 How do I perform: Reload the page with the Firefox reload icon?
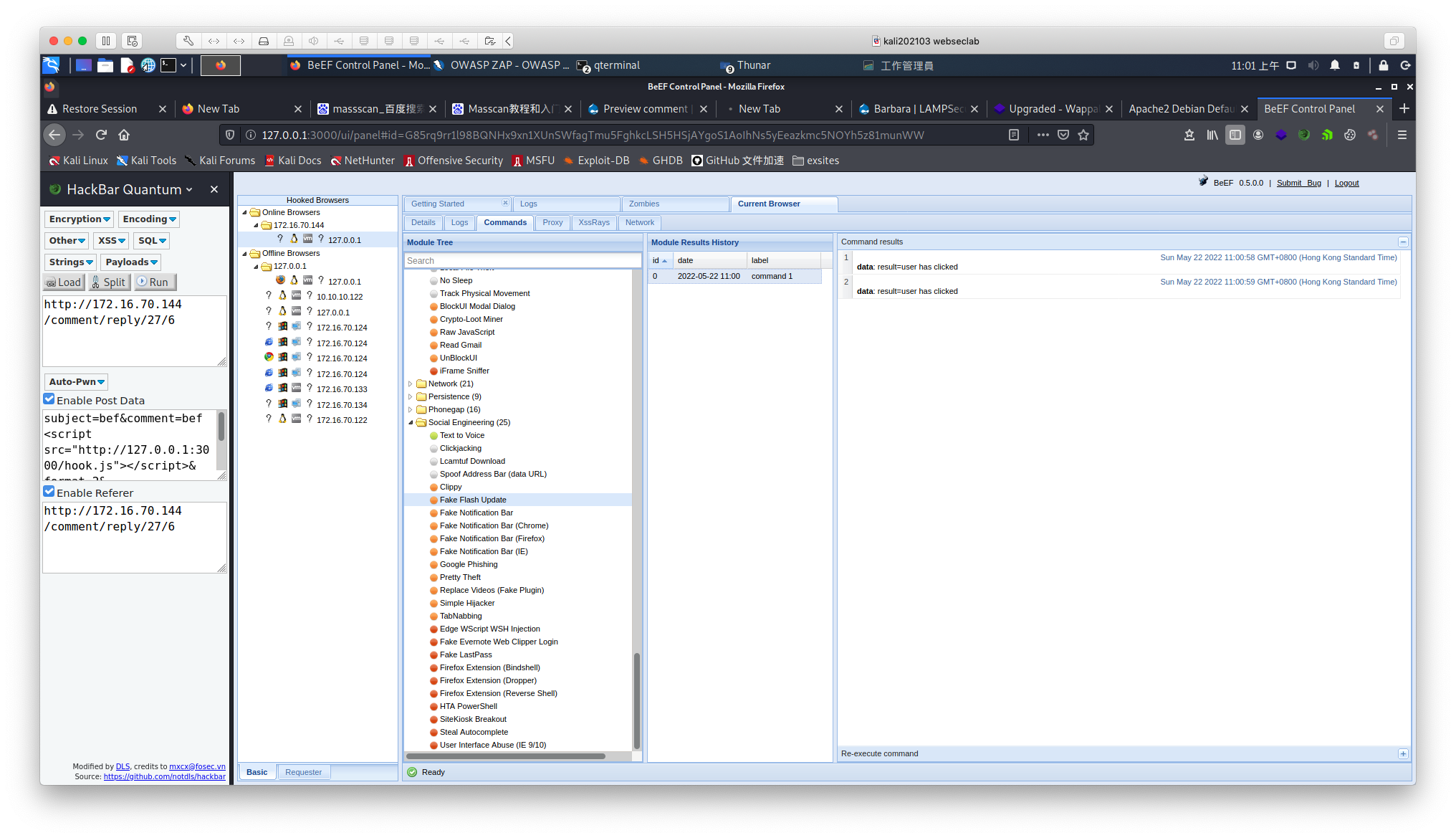click(x=101, y=135)
